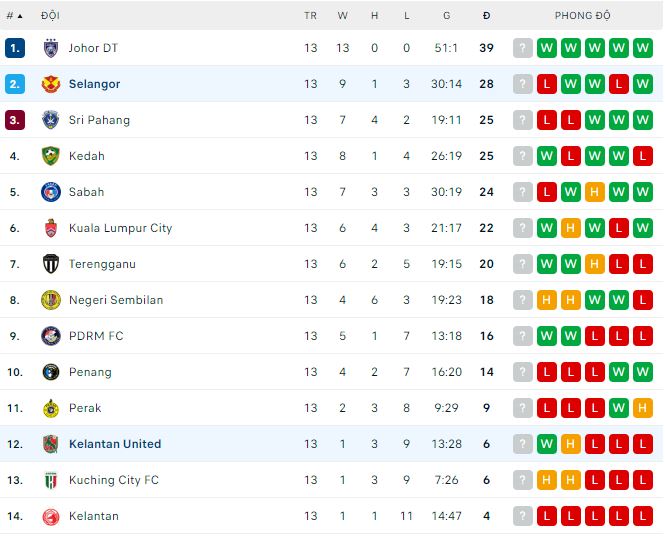Click Perak's orange H form badge

pyautogui.click(x=643, y=408)
